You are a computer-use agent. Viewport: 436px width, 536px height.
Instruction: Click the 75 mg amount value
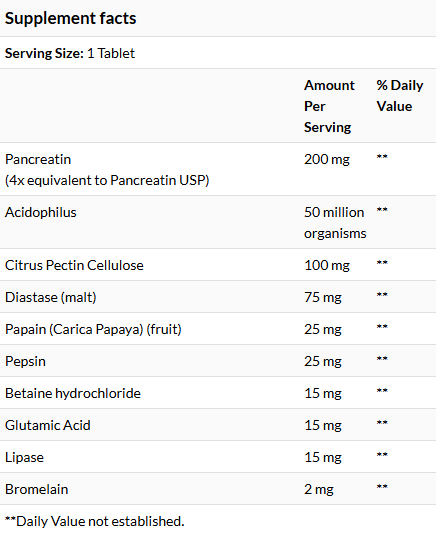[323, 297]
